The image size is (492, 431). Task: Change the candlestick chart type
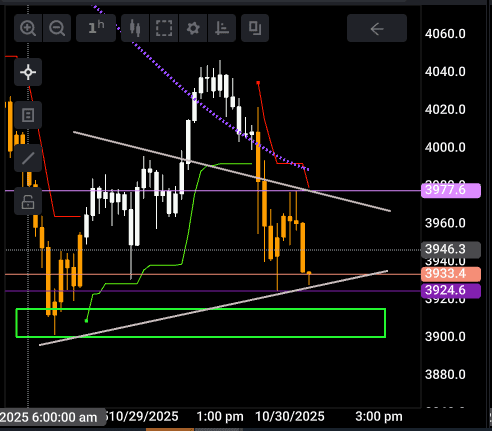pyautogui.click(x=135, y=28)
